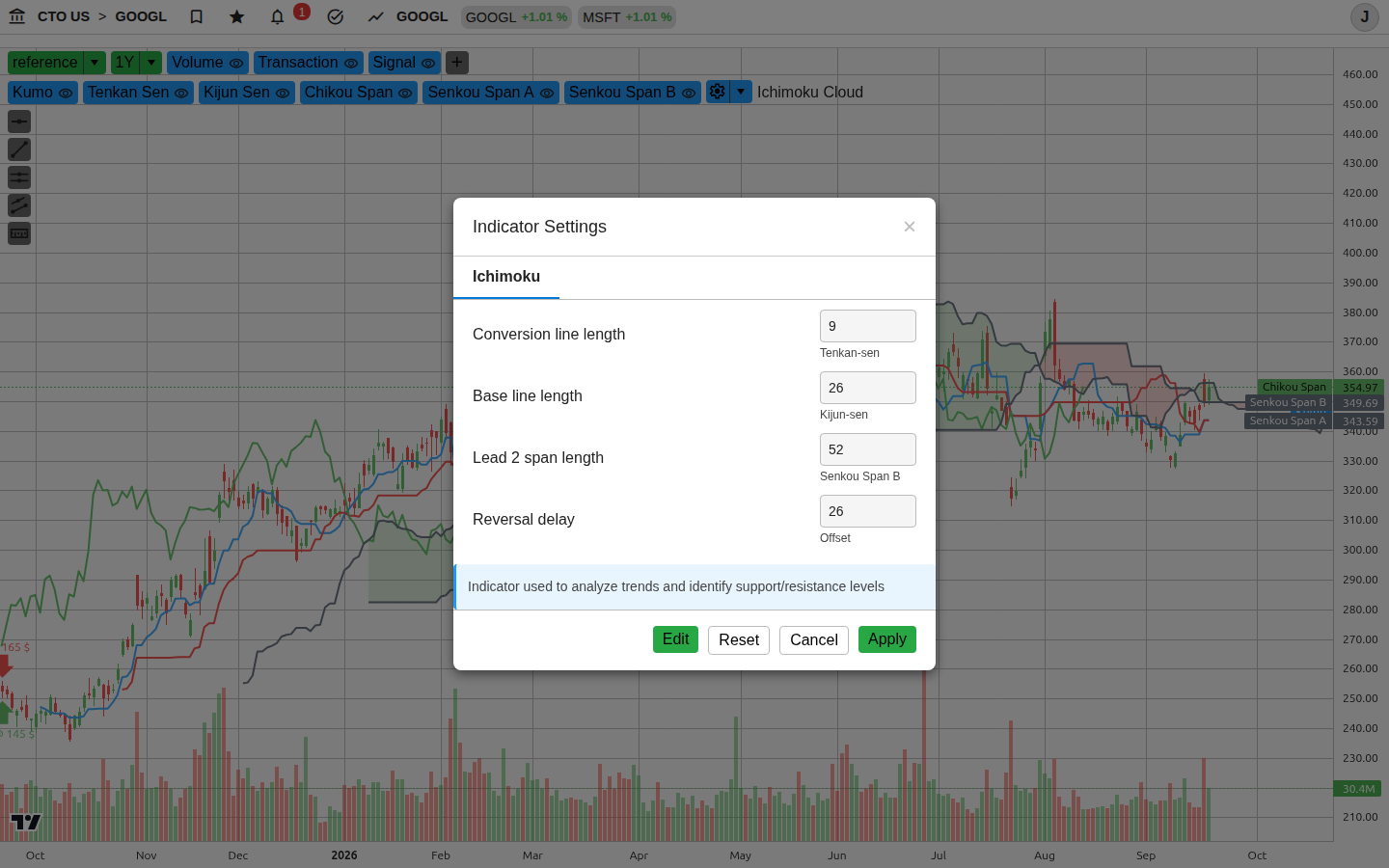1389x868 pixels.
Task: Toggle visibility of Tenkan Sen line
Action: [x=181, y=93]
